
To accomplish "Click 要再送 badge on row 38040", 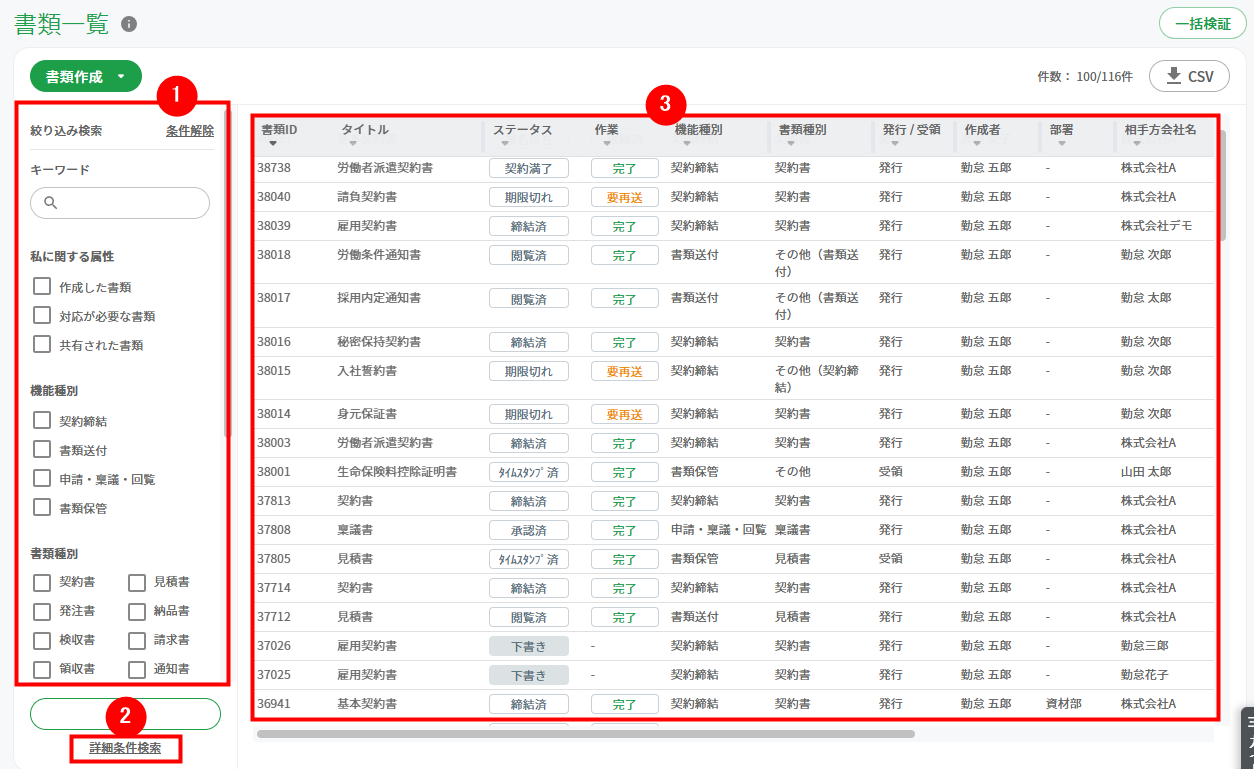I will tap(625, 197).
